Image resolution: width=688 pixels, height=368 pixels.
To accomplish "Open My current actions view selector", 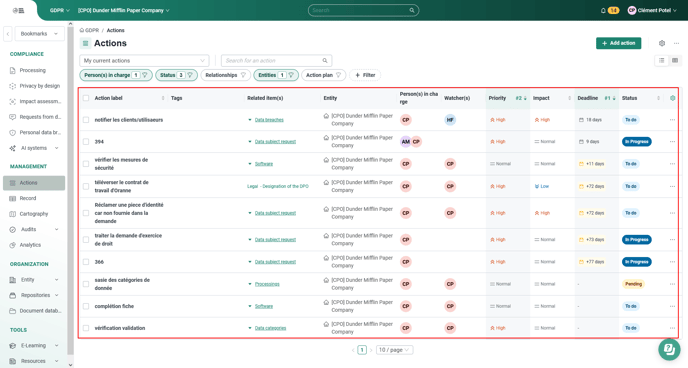I will click(144, 61).
